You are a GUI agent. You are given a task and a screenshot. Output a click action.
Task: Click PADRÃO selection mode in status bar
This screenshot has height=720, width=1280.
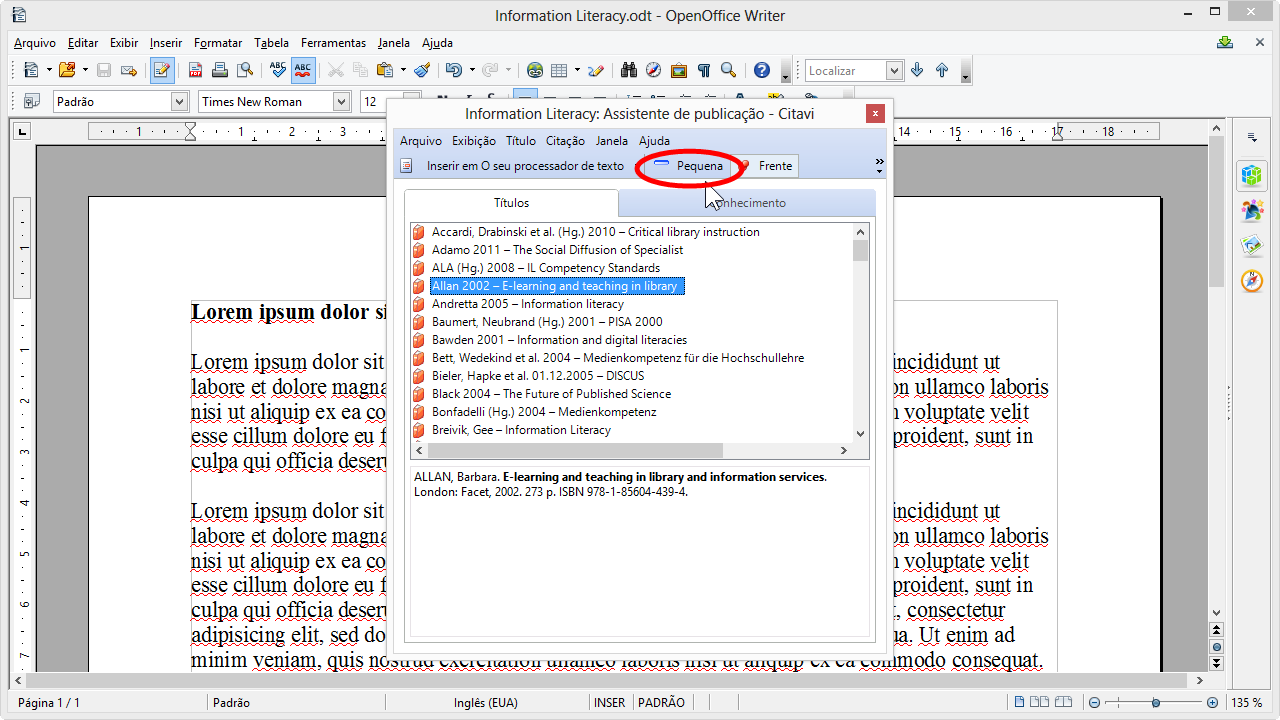click(x=661, y=703)
